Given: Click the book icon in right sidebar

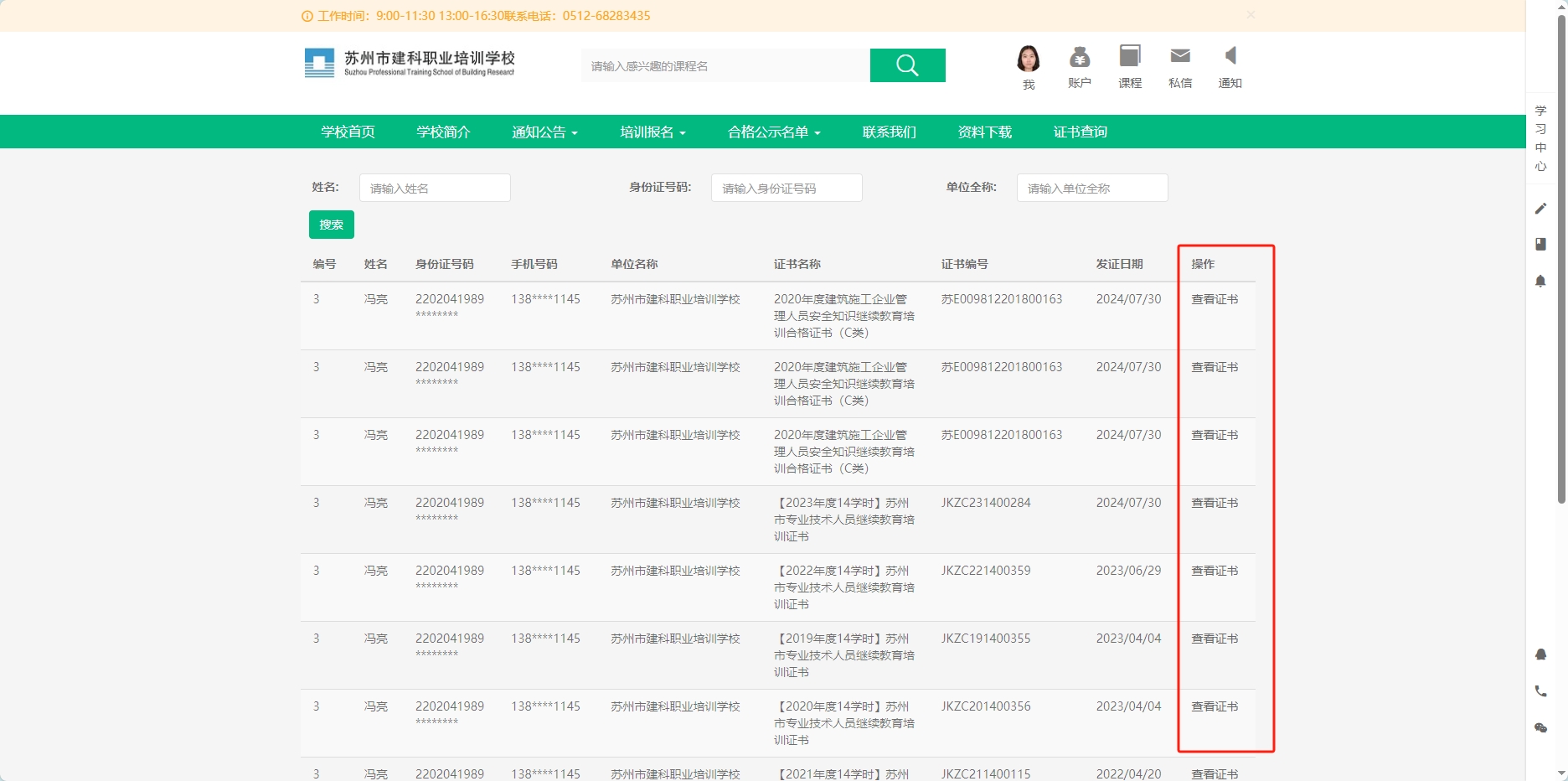Looking at the screenshot, I should pyautogui.click(x=1540, y=244).
